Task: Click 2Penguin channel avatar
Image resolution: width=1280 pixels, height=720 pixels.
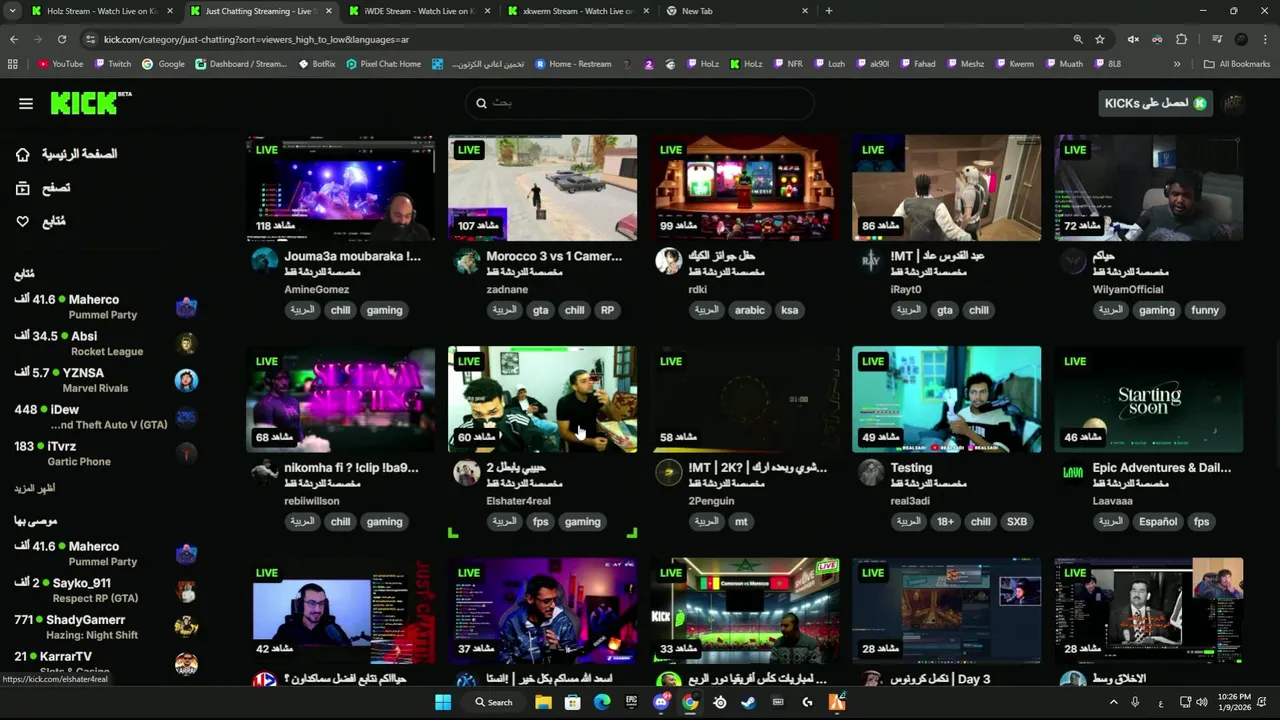Action: (668, 473)
